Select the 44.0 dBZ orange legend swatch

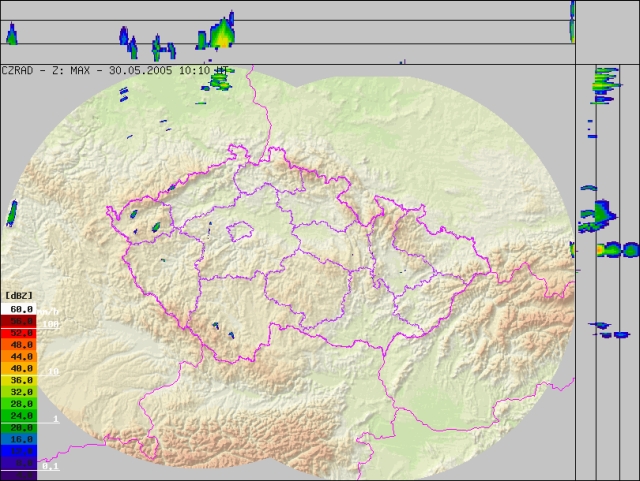point(19,357)
